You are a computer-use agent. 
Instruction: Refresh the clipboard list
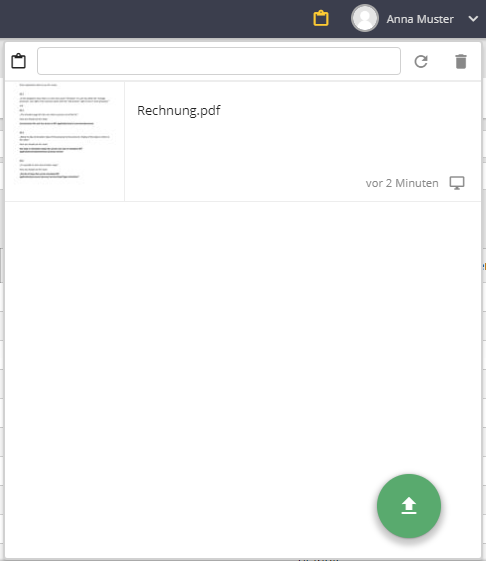[x=421, y=61]
